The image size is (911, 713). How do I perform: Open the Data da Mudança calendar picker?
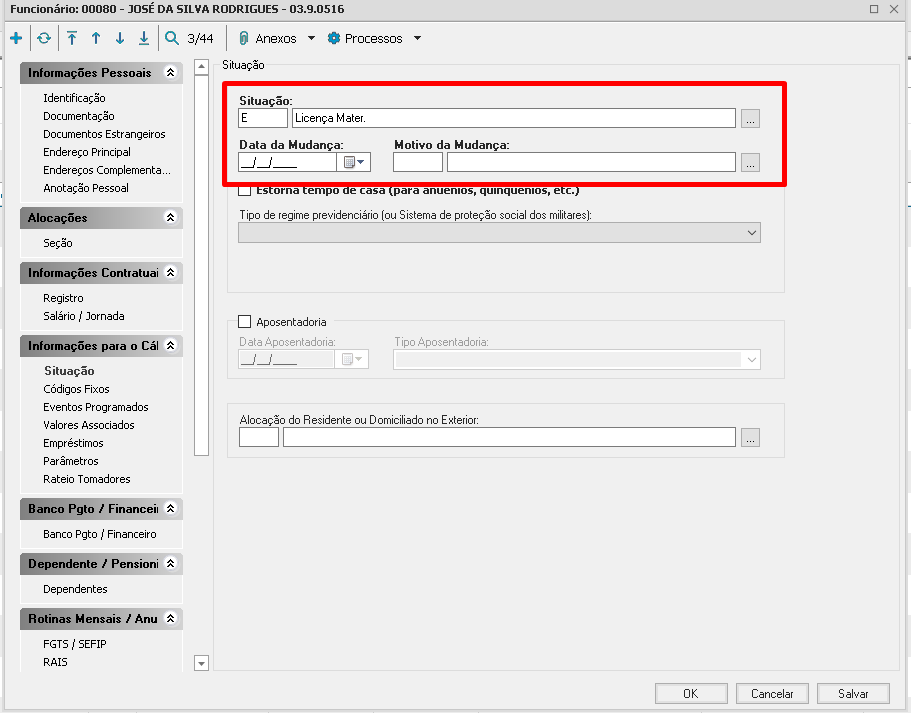354,162
